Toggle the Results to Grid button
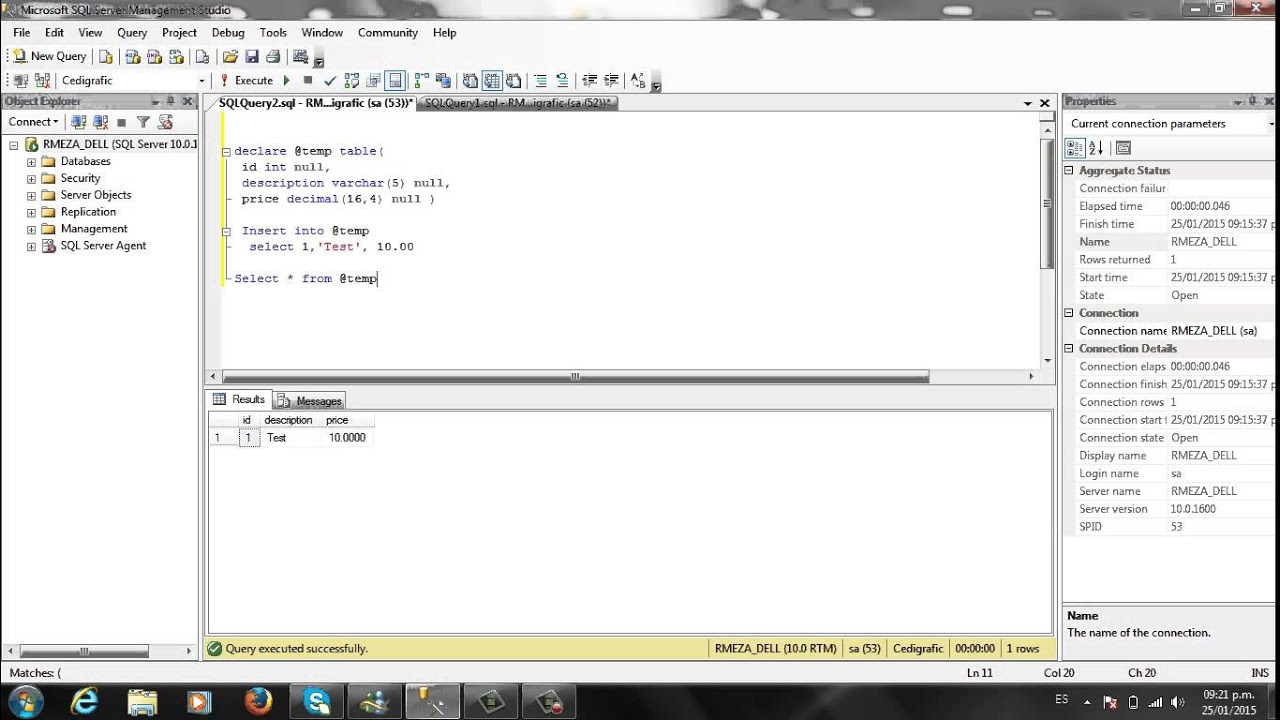1280x720 pixels. point(492,81)
